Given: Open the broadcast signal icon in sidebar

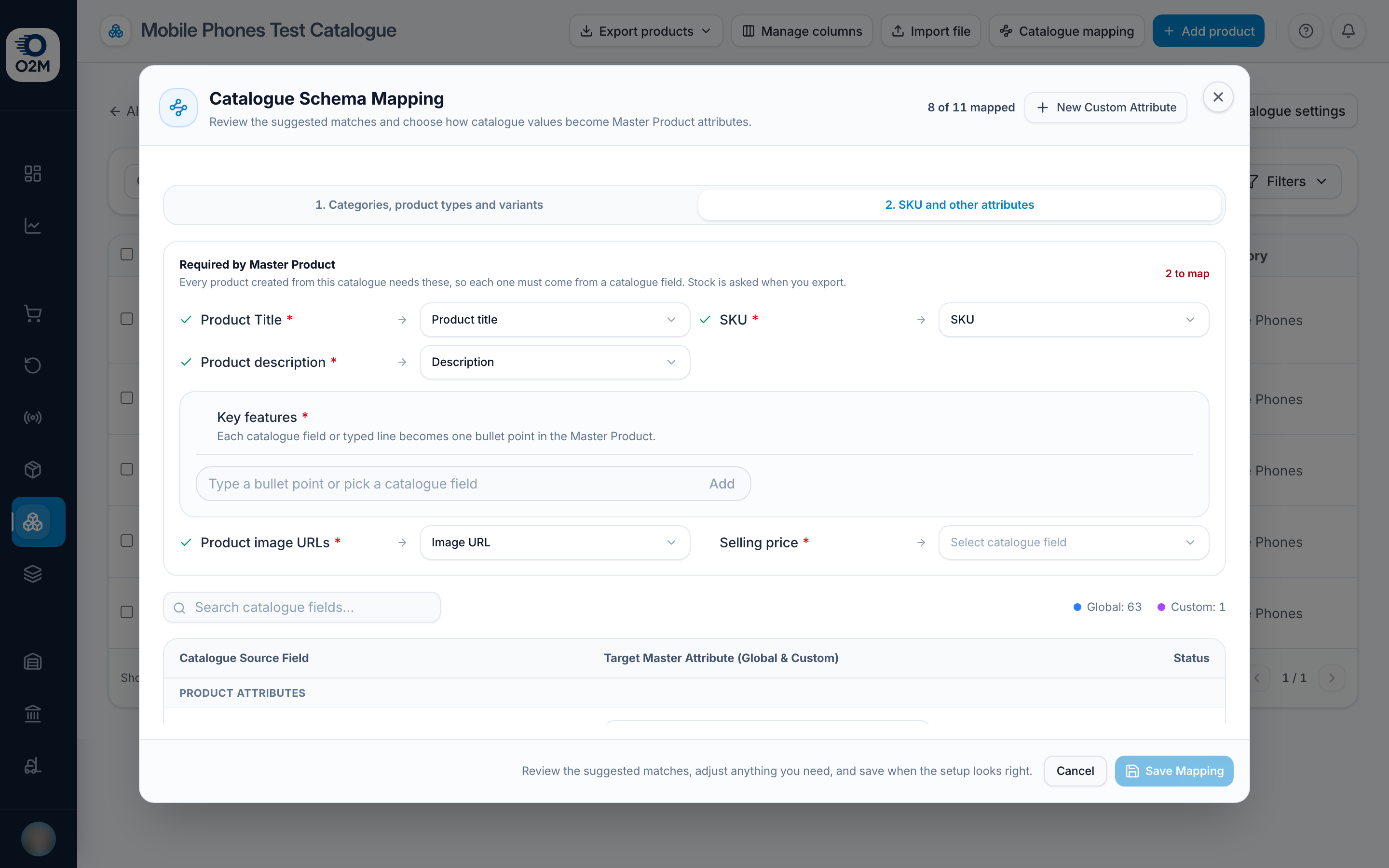Looking at the screenshot, I should 33,417.
